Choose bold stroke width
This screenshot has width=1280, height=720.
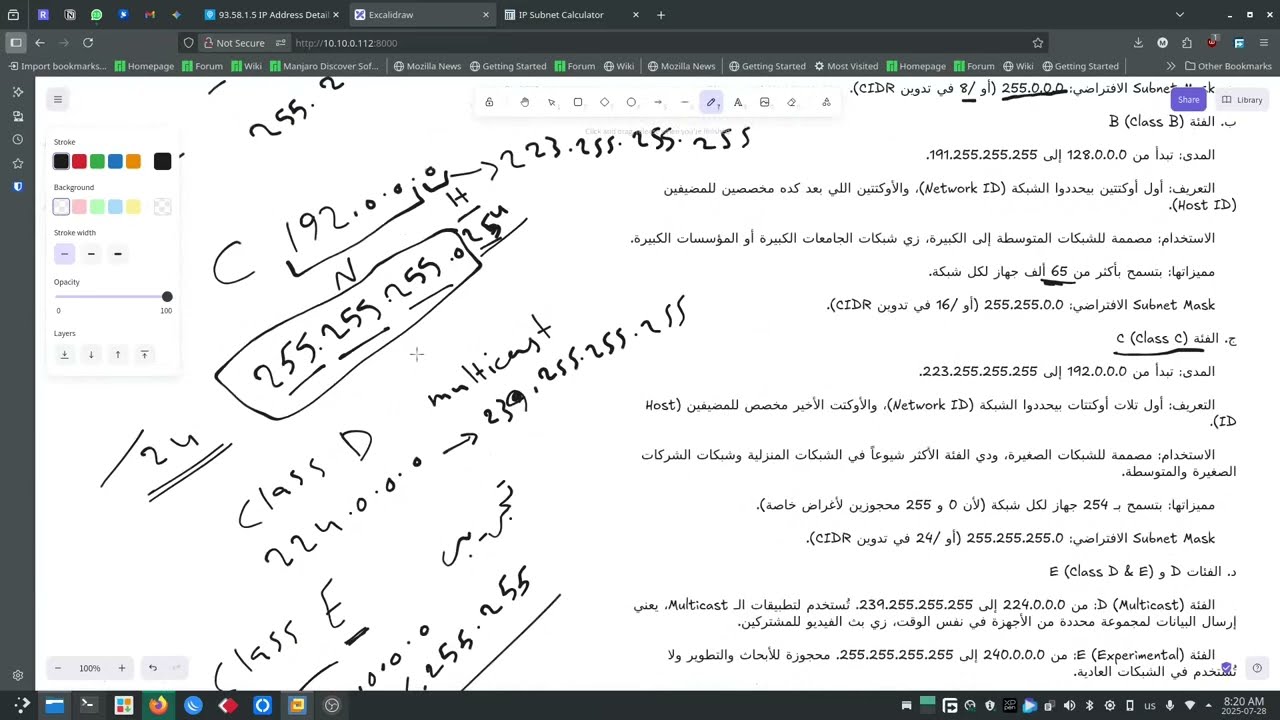(x=91, y=254)
